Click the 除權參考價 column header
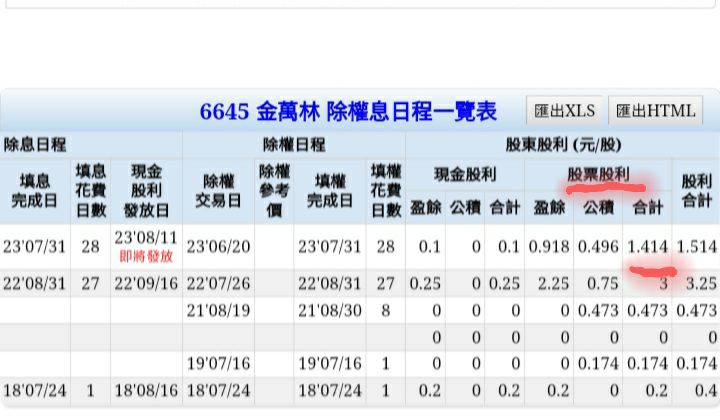The height and width of the screenshot is (420, 720). [x=274, y=191]
